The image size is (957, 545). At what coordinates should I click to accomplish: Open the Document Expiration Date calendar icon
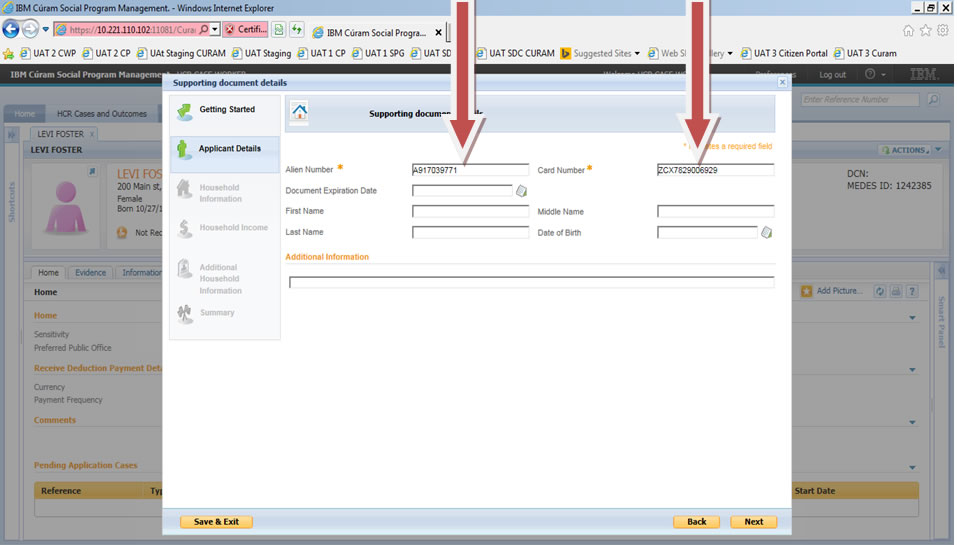pyautogui.click(x=521, y=191)
